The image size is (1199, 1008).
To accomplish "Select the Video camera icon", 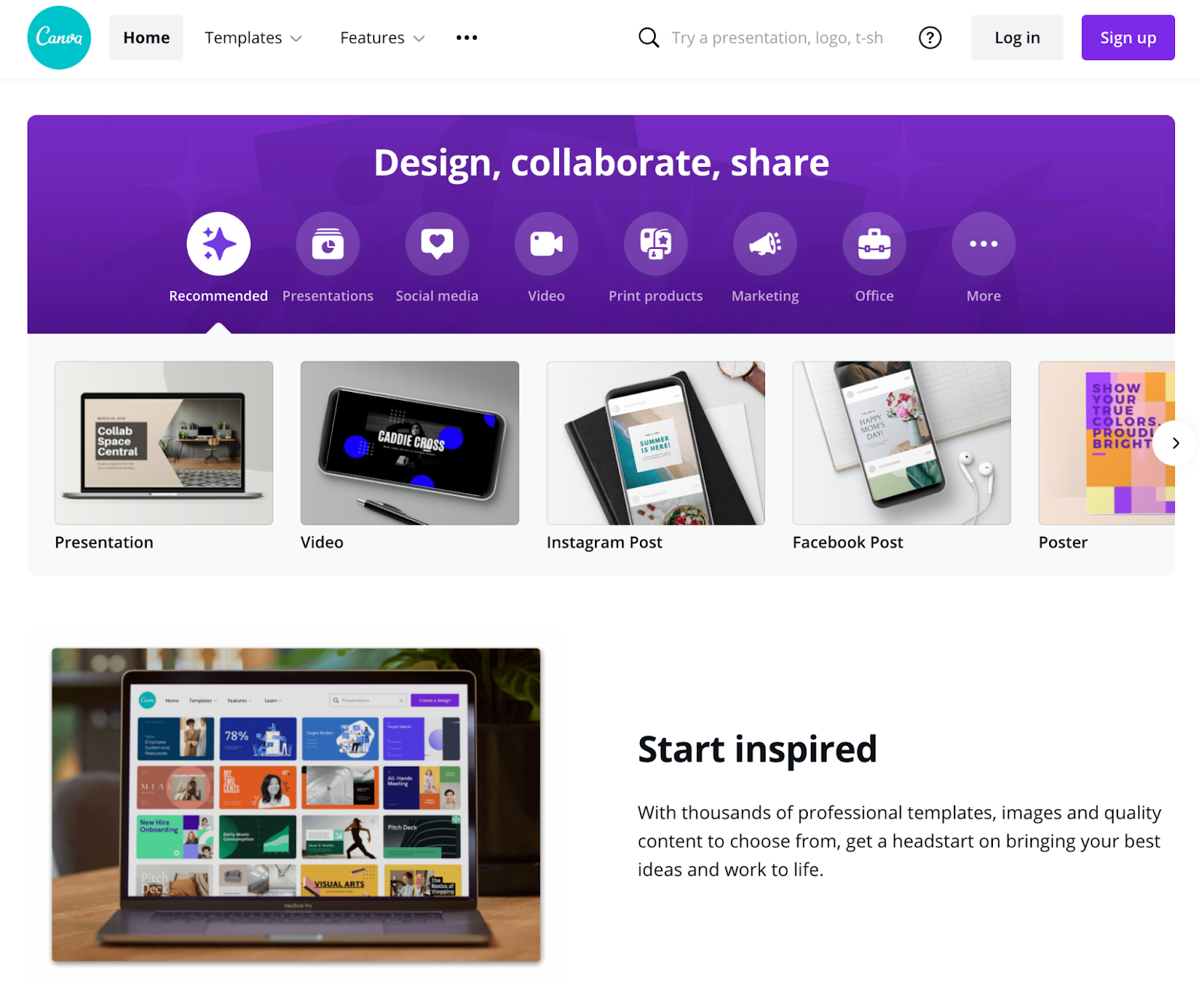I will [546, 244].
